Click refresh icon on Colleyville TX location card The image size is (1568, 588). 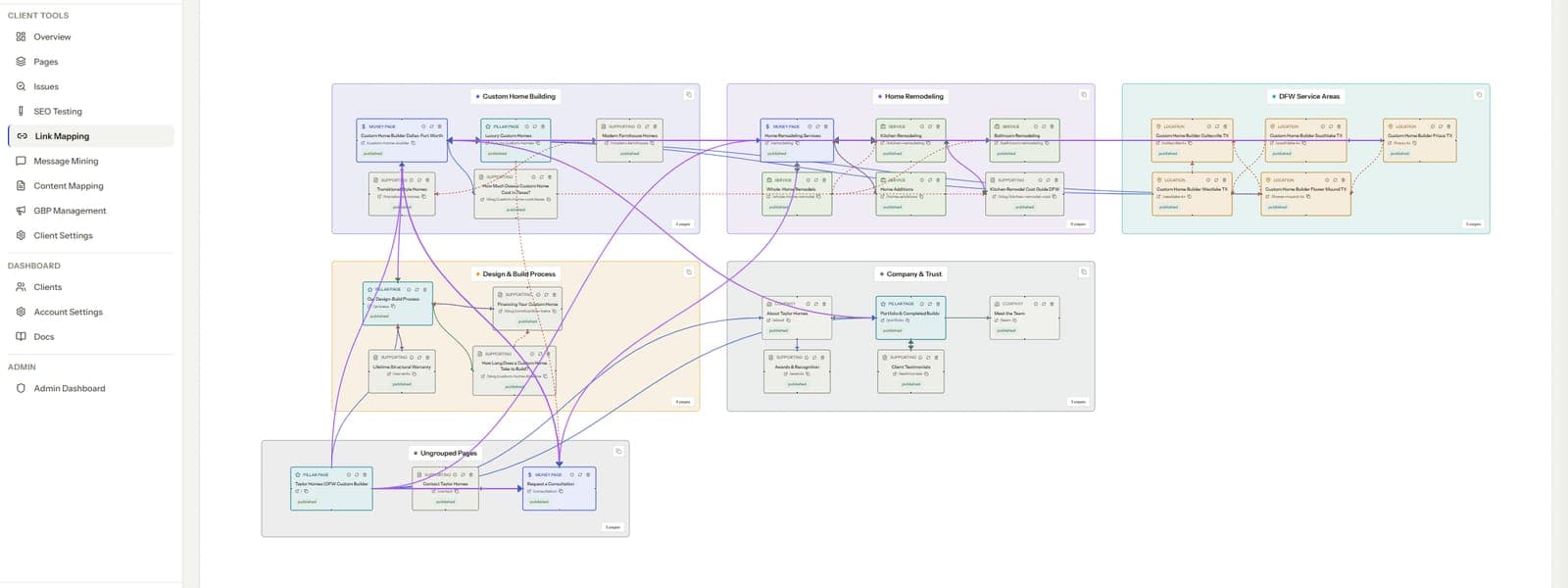1216,126
